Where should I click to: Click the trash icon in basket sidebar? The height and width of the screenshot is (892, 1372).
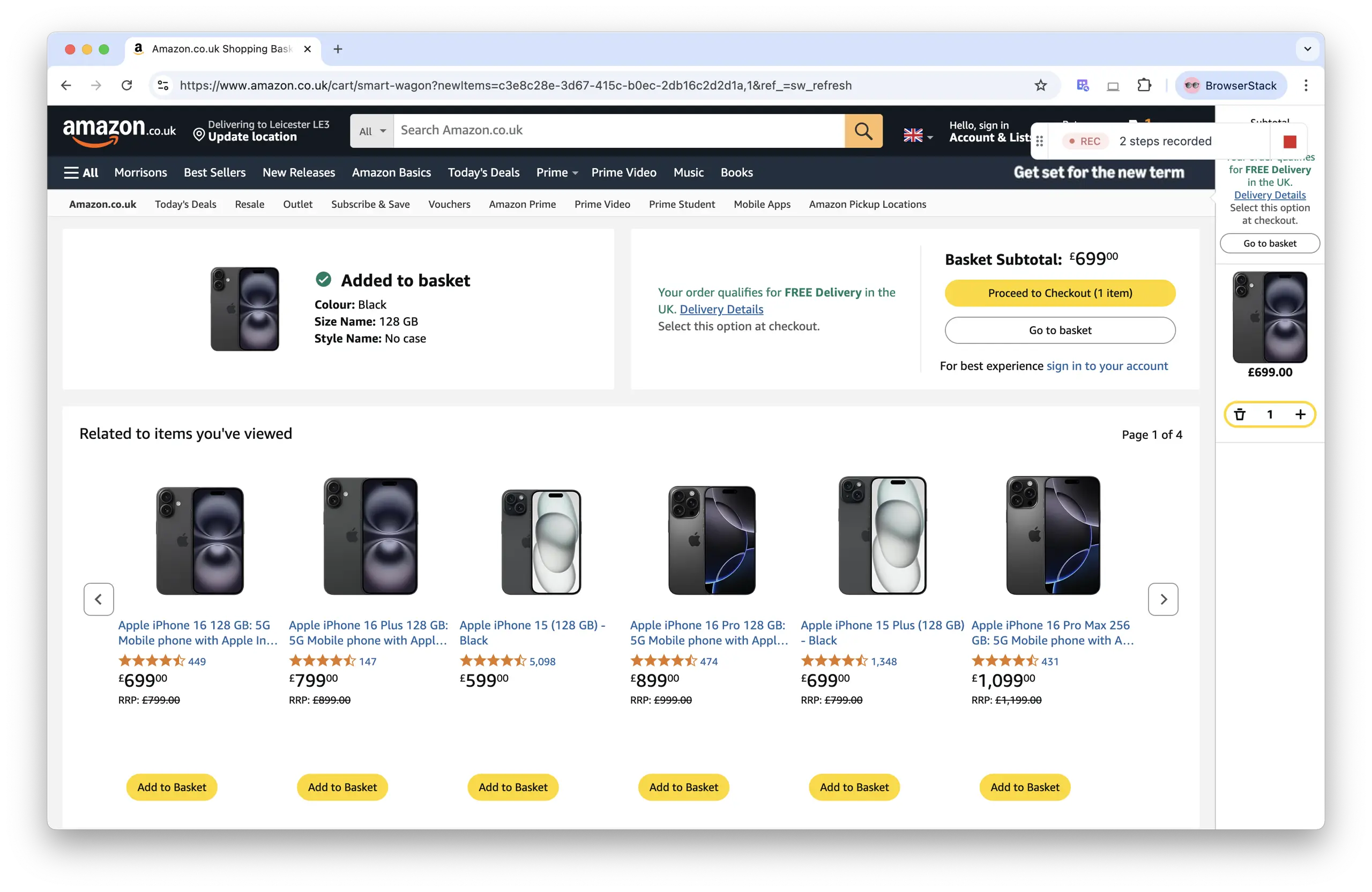pyautogui.click(x=1240, y=414)
